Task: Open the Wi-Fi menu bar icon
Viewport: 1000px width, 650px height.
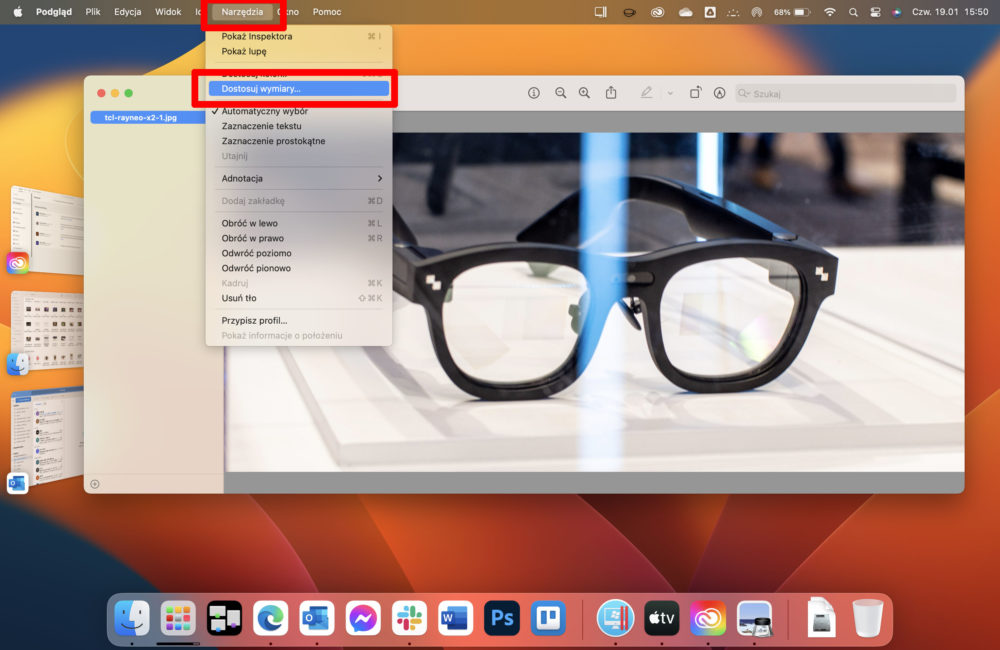Action: (829, 11)
